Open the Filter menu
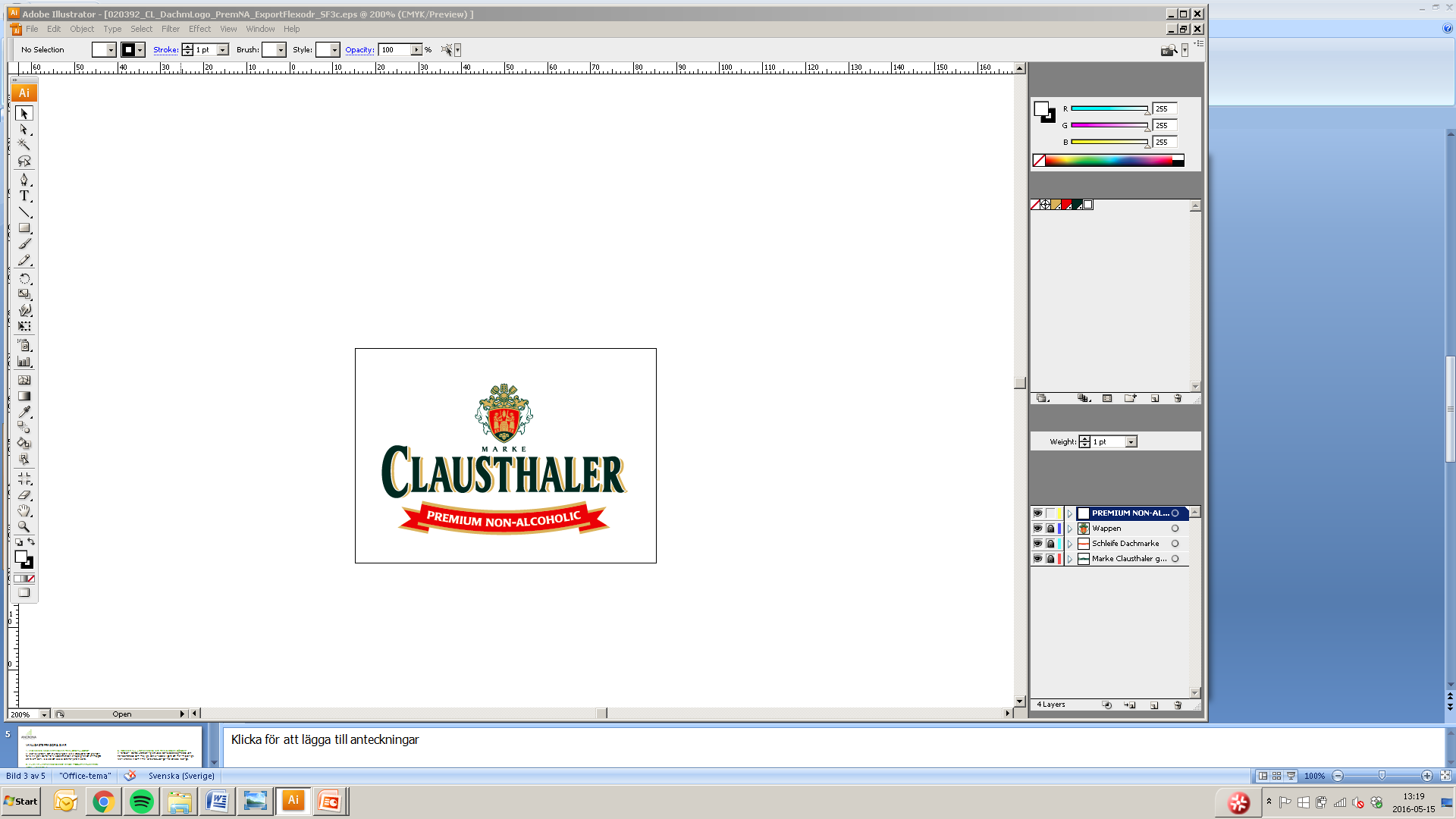Viewport: 1456px width, 819px height. [171, 29]
